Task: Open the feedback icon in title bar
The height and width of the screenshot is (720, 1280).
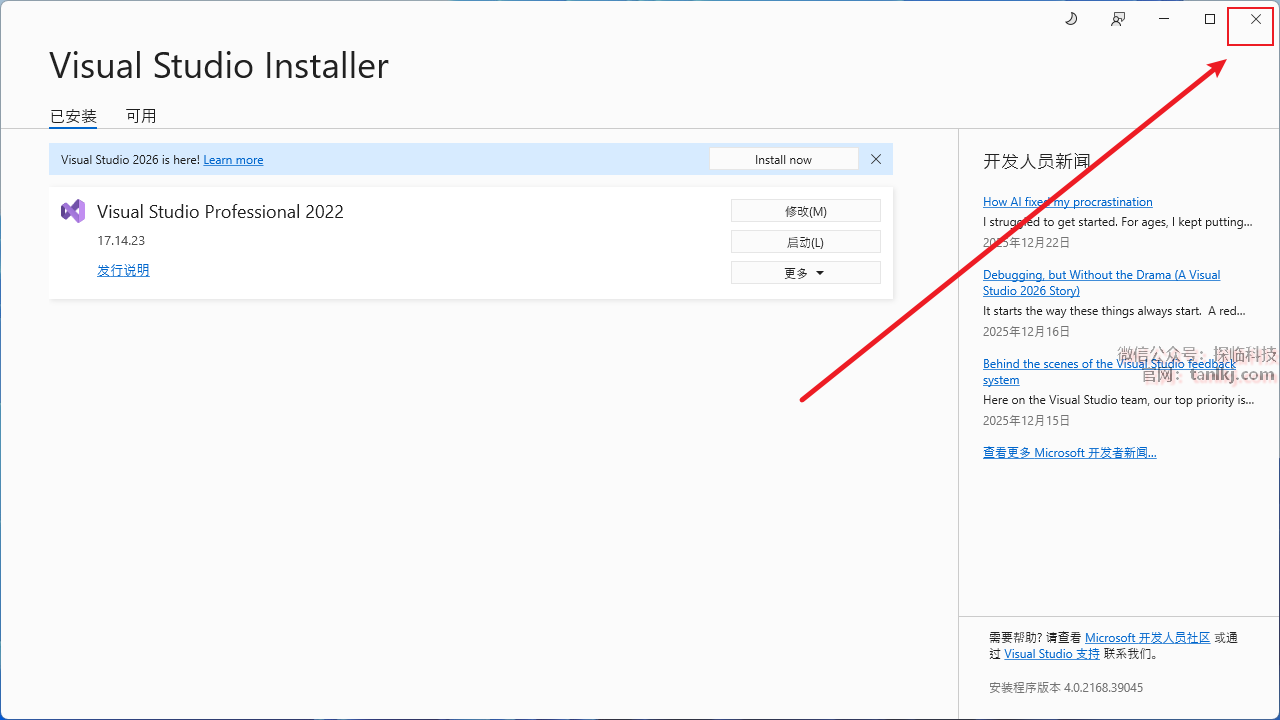Action: (x=1118, y=19)
